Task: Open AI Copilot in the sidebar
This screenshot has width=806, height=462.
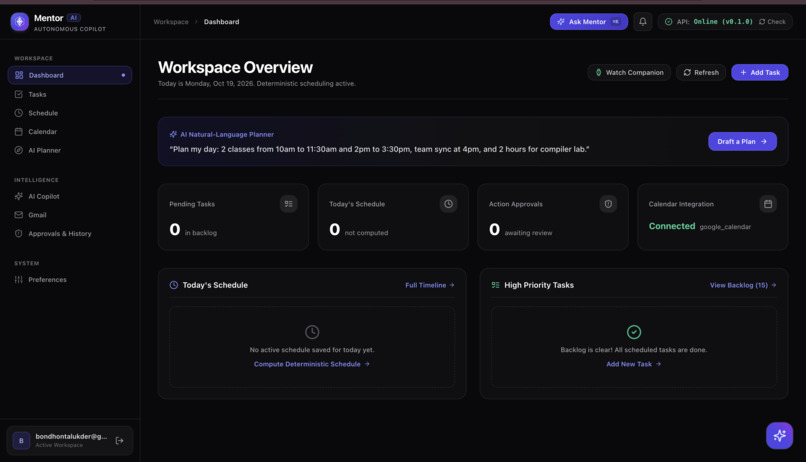Action: coord(70,196)
